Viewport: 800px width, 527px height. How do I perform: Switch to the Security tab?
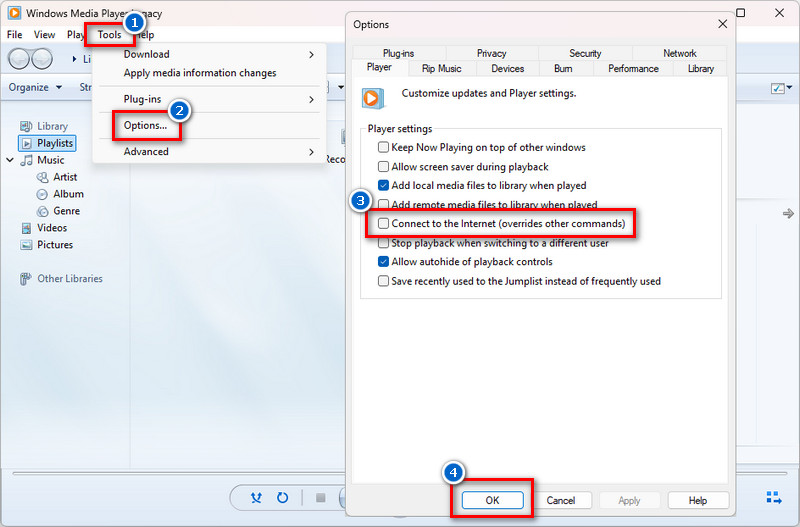point(585,53)
